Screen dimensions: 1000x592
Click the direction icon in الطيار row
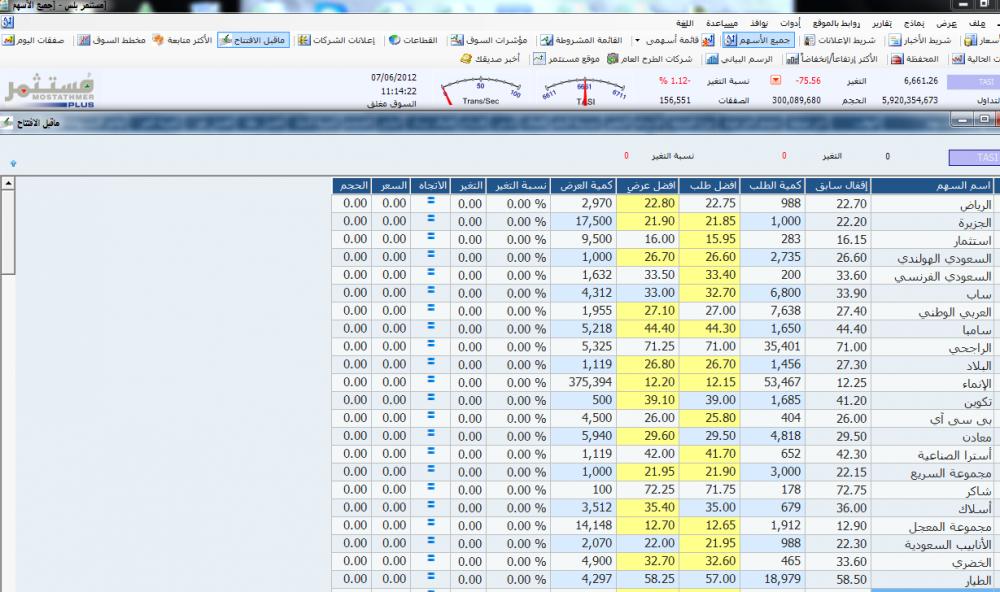click(x=430, y=576)
